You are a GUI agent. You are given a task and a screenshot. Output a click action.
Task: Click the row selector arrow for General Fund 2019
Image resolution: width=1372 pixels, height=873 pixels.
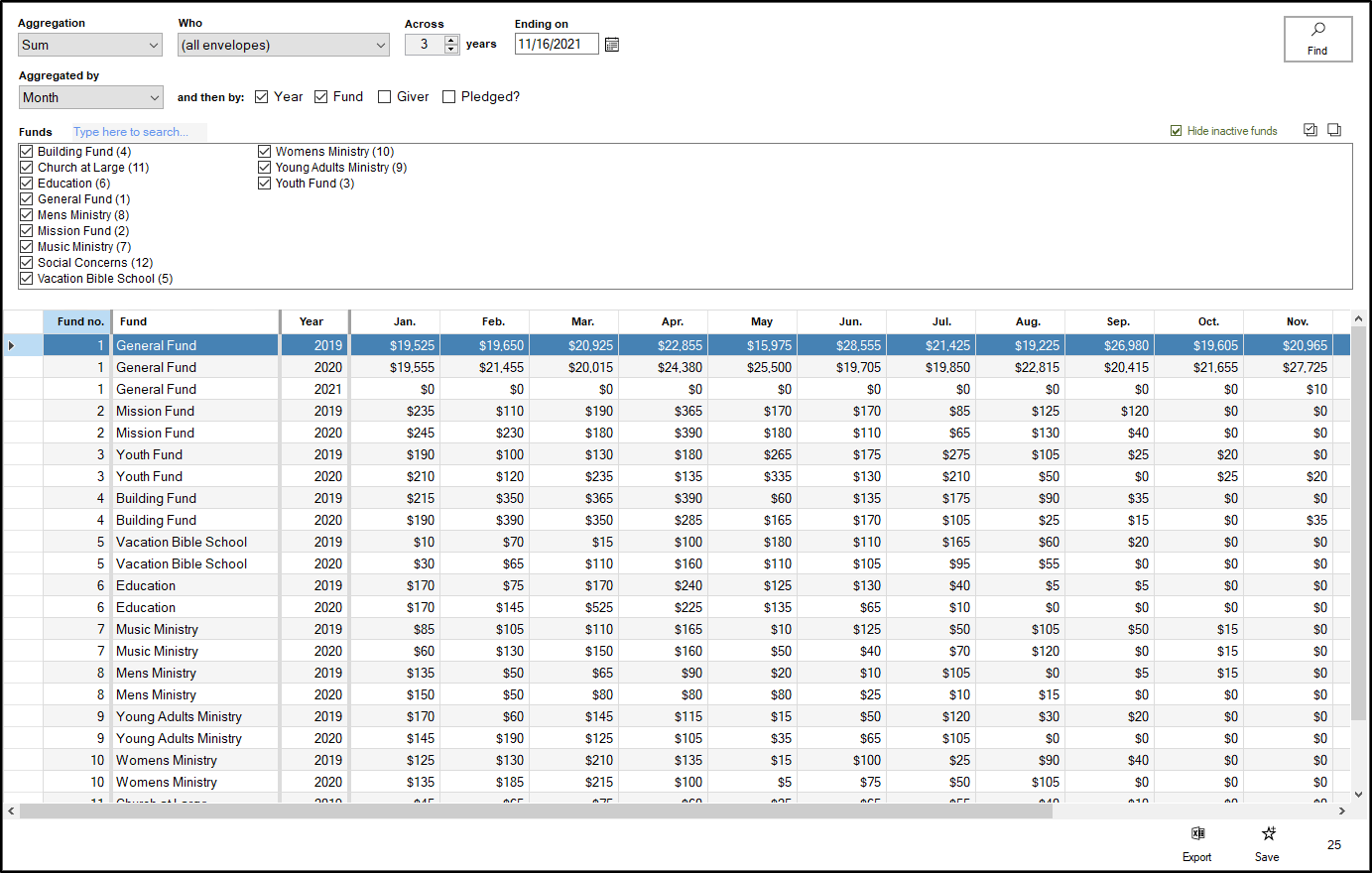pyautogui.click(x=12, y=345)
